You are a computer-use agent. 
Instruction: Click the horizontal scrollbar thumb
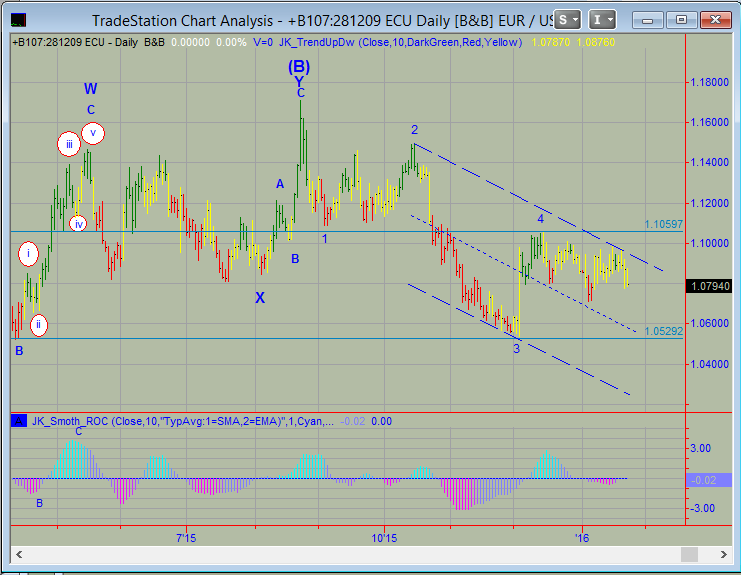tap(688, 555)
